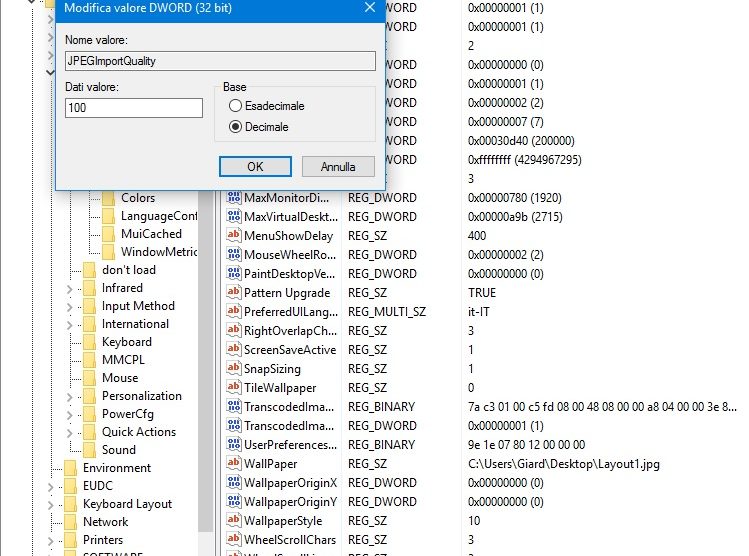This screenshot has width=749, height=556.
Task: Click the MaxVirtualDeskt... value icon
Action: click(x=234, y=216)
